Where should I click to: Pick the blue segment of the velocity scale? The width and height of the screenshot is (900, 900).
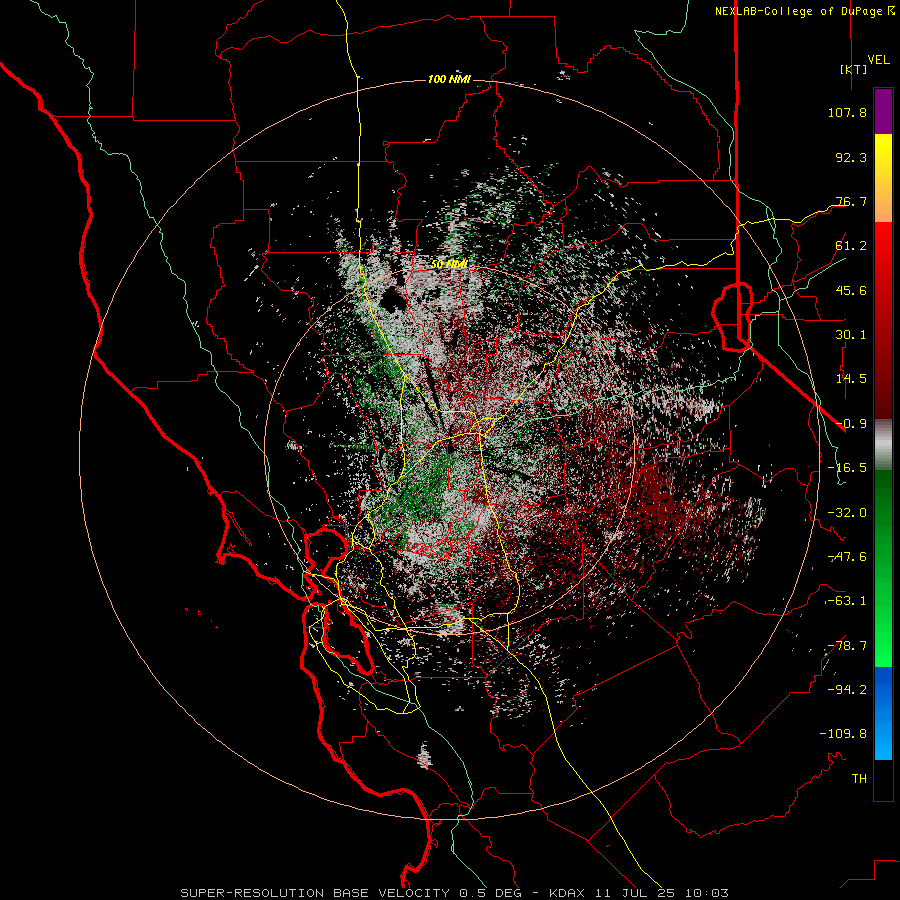click(x=883, y=713)
